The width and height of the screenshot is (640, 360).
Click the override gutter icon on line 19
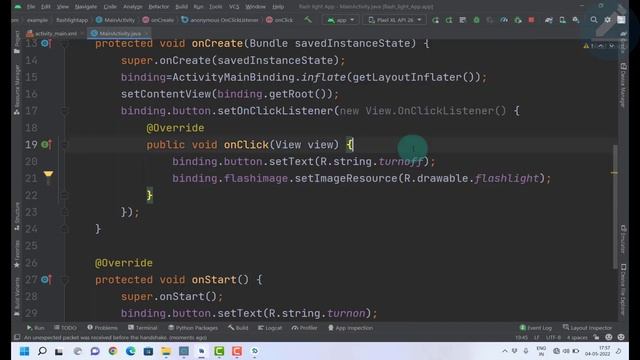(x=46, y=144)
